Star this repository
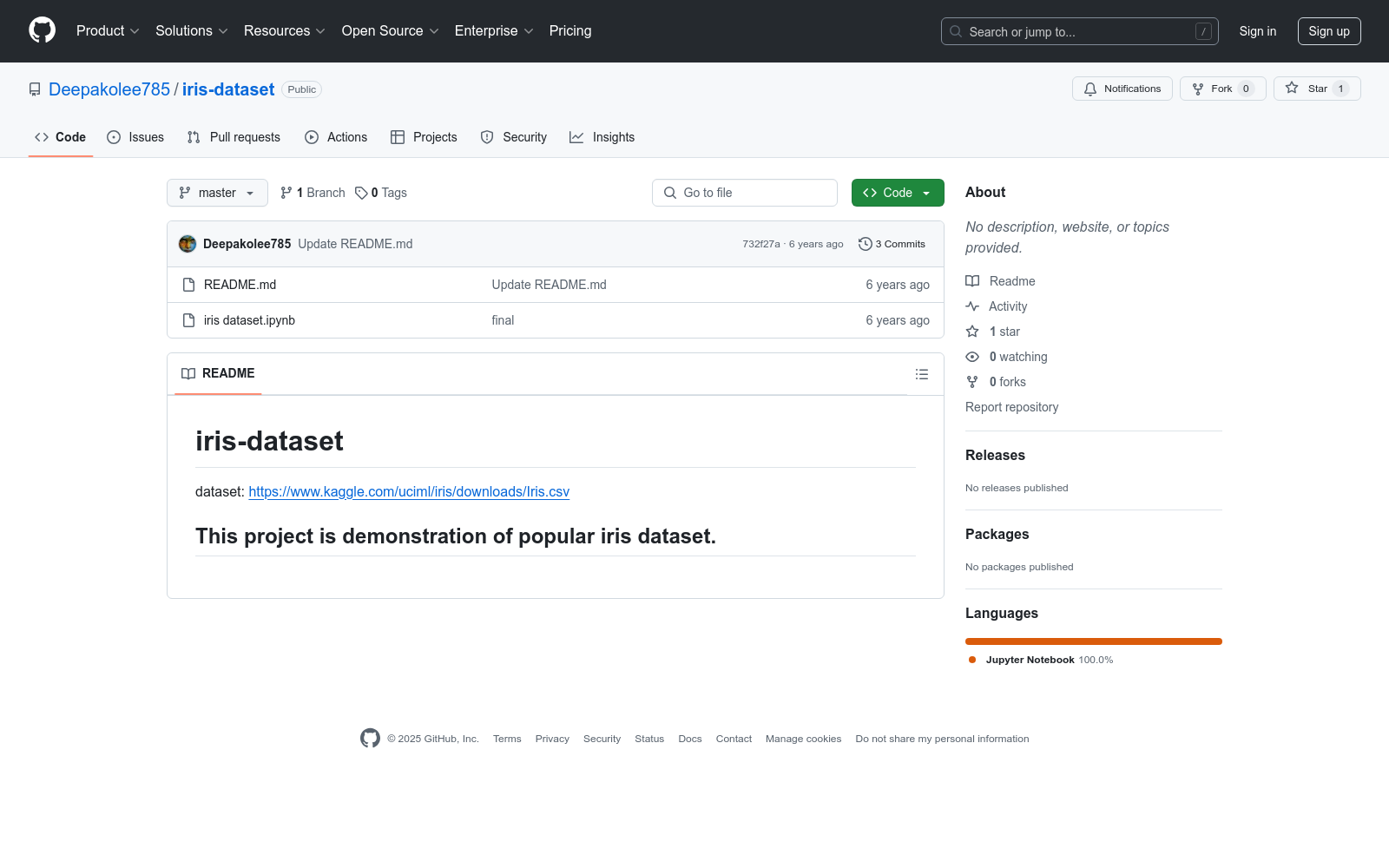This screenshot has width=1389, height=868. [x=1317, y=89]
